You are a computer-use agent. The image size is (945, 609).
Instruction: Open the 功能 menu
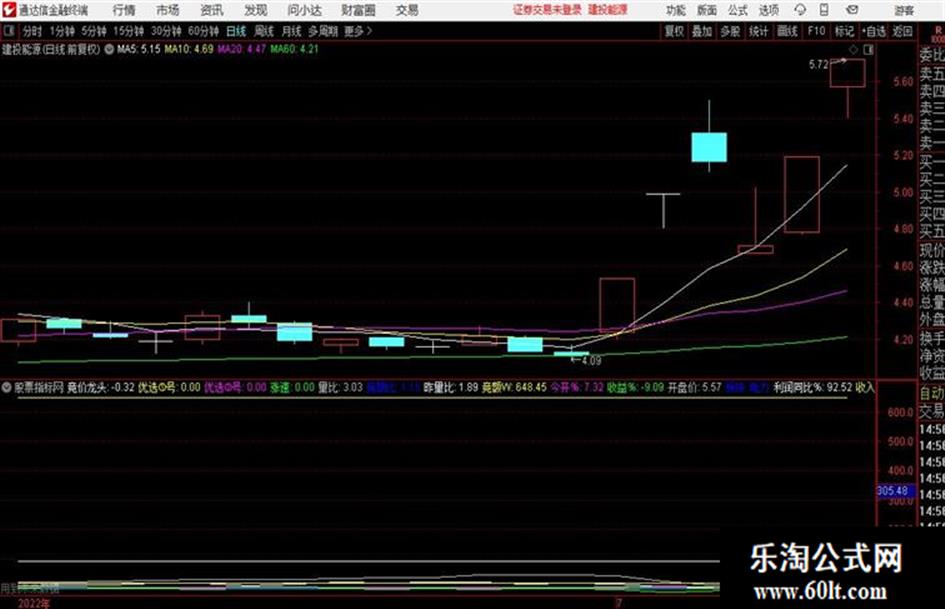[x=676, y=10]
